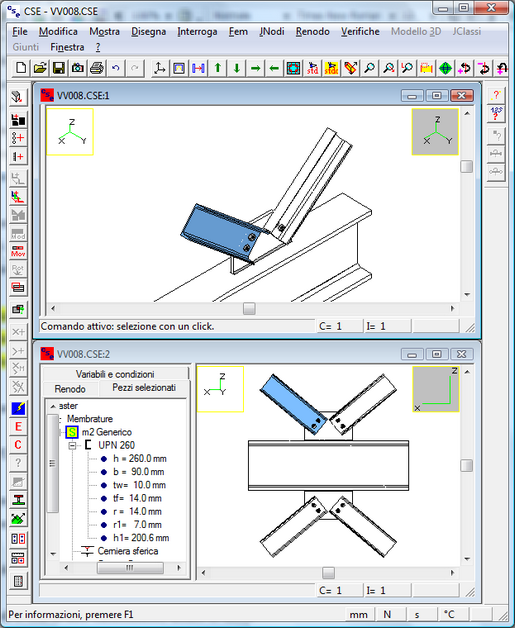Switch to the Renodo tab
Screen dimensions: 515x628
[70, 389]
